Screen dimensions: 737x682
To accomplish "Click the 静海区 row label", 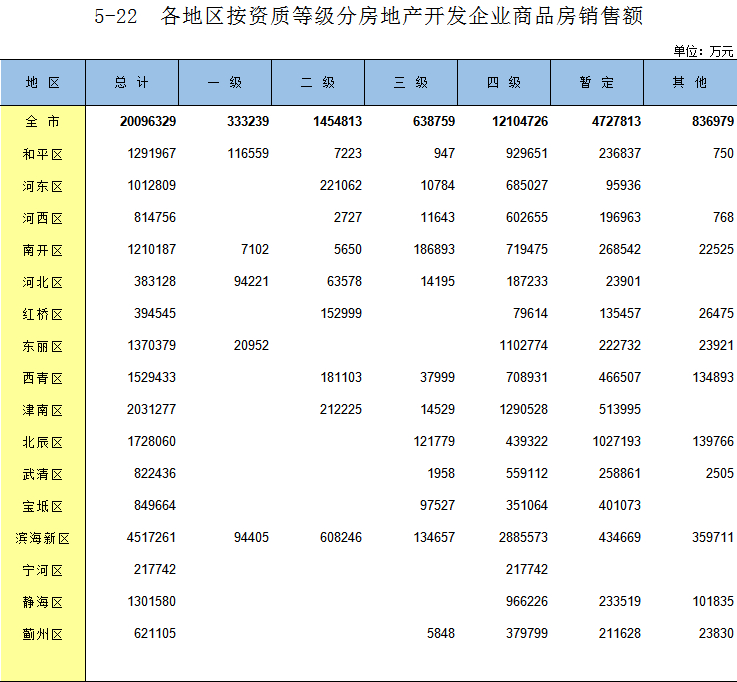I will [43, 602].
